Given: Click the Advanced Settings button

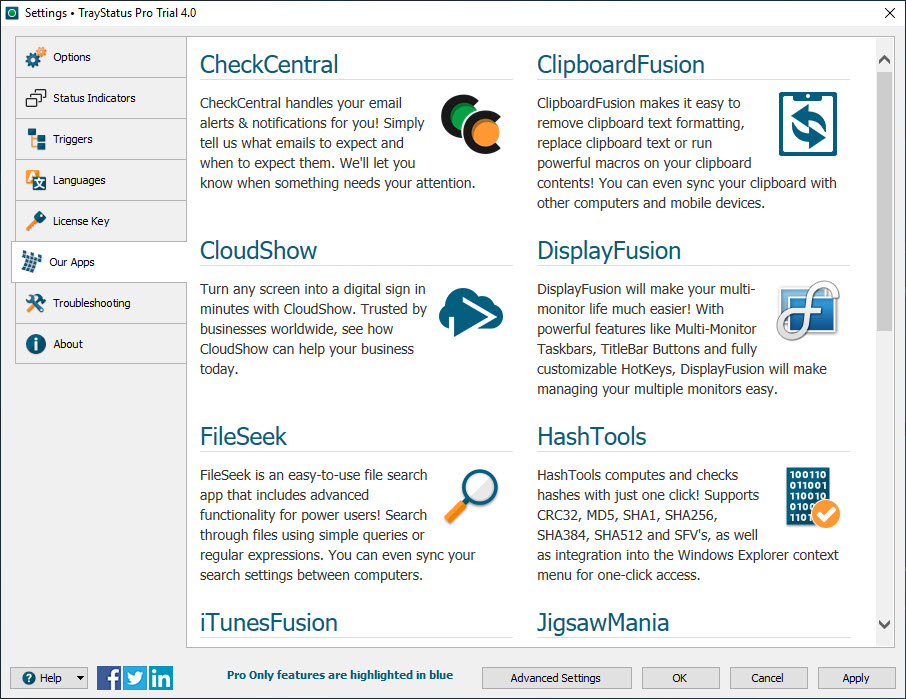Looking at the screenshot, I should (x=556, y=678).
